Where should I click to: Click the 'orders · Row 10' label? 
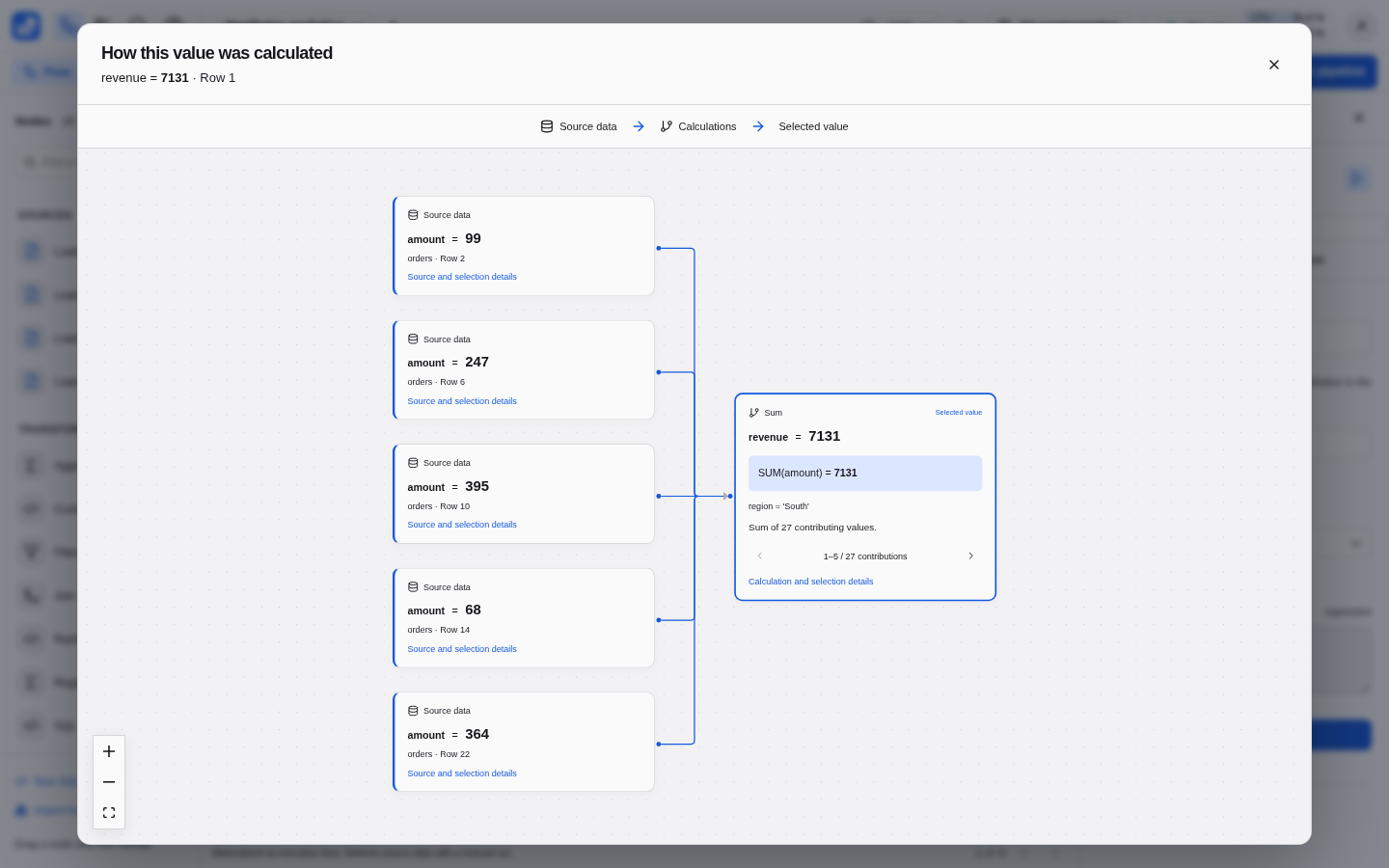[439, 506]
